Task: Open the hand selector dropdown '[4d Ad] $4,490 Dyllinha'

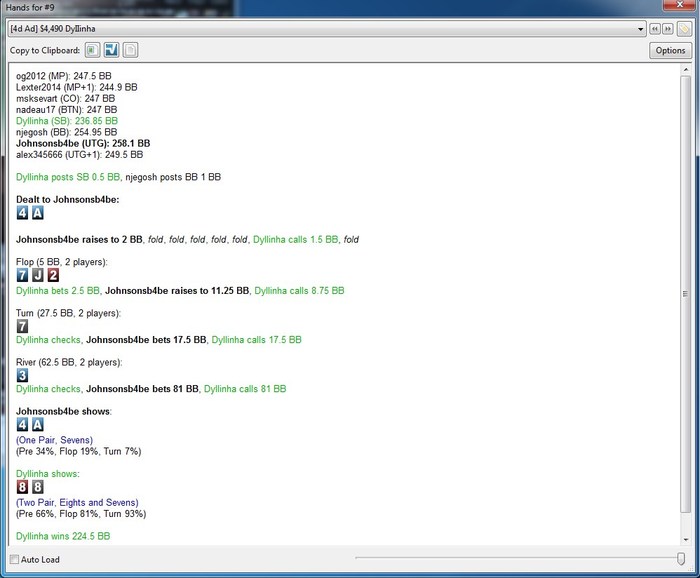Action: [x=327, y=29]
